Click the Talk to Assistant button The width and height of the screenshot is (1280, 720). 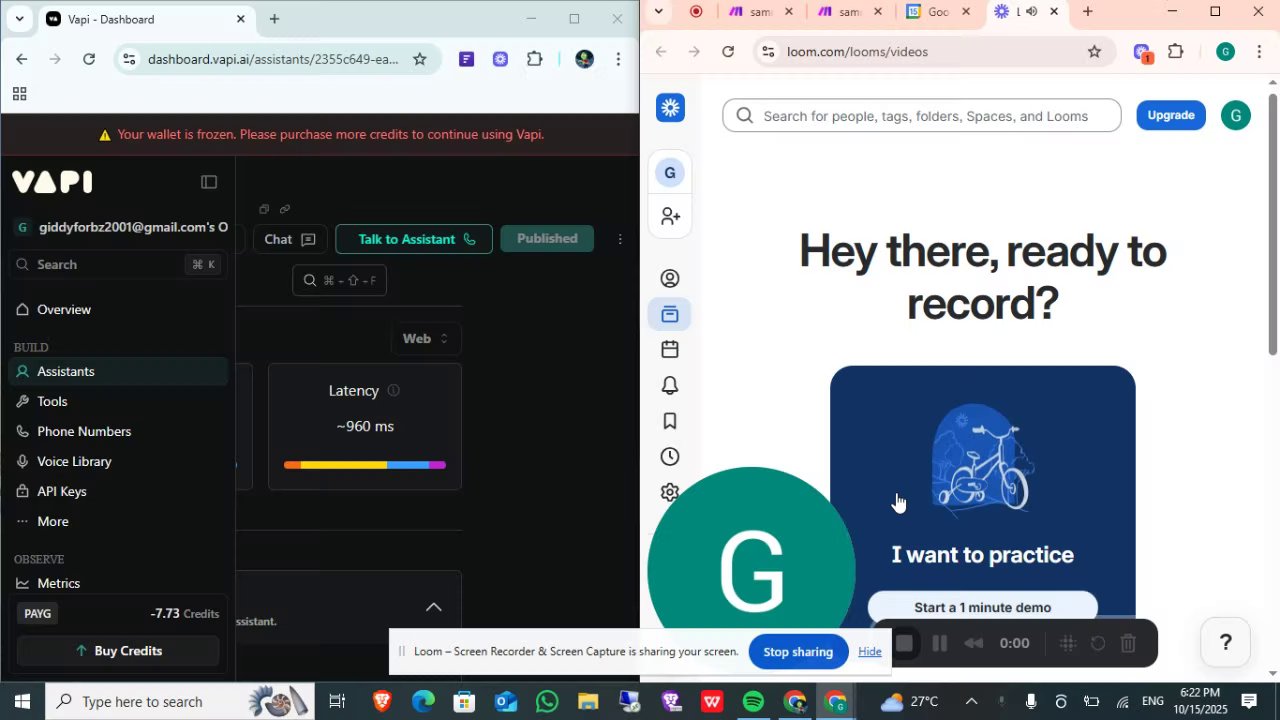(x=414, y=239)
